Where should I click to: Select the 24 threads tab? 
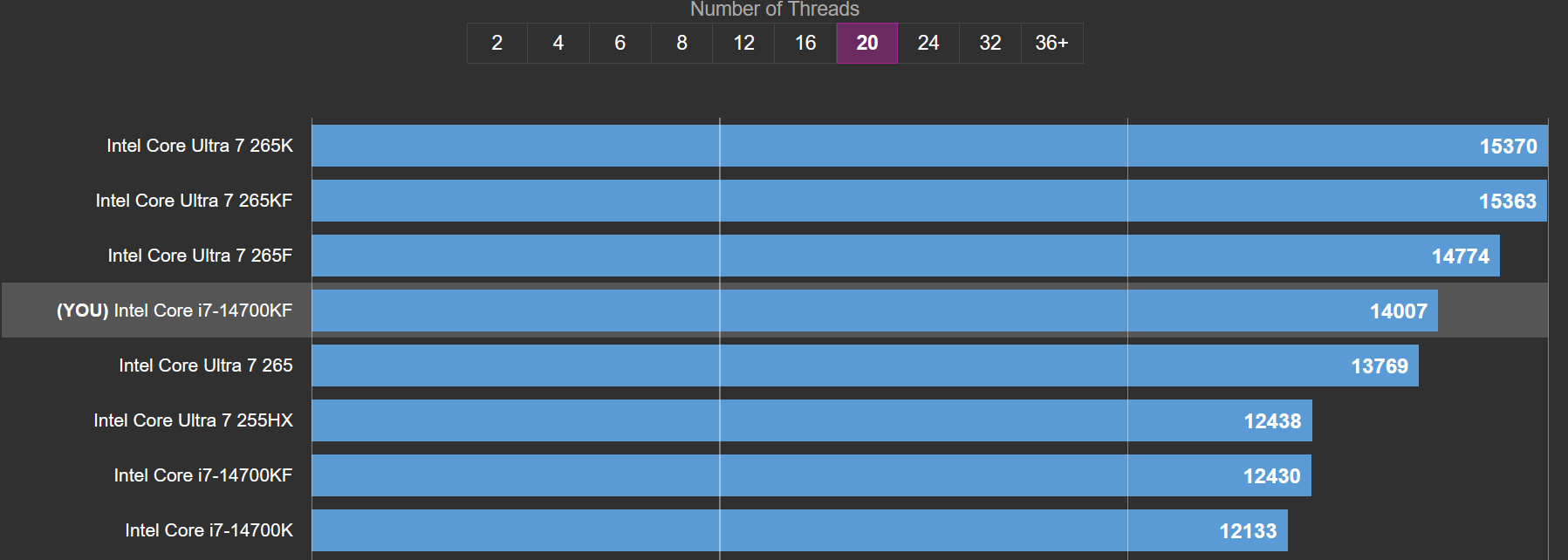(x=928, y=43)
